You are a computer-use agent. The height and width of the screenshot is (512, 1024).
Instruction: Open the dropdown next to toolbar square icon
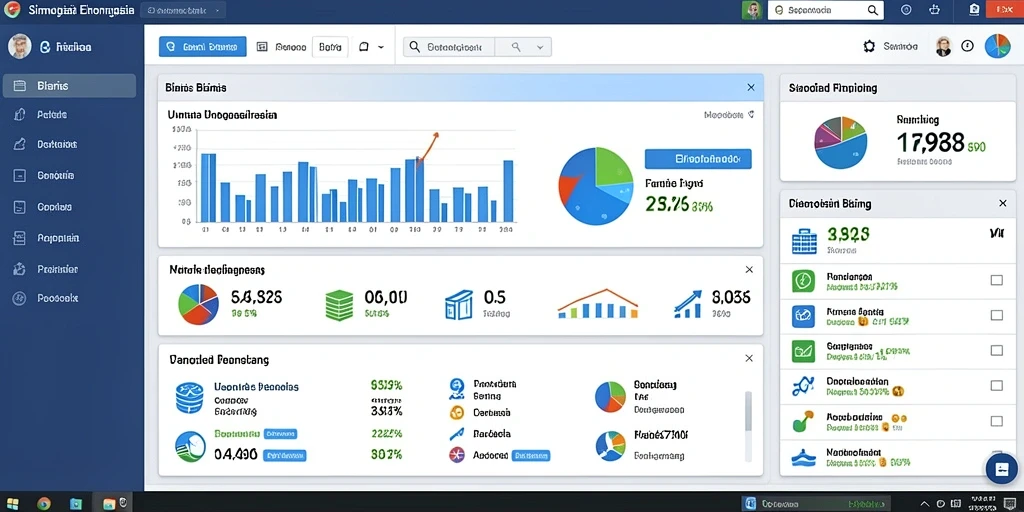click(381, 47)
